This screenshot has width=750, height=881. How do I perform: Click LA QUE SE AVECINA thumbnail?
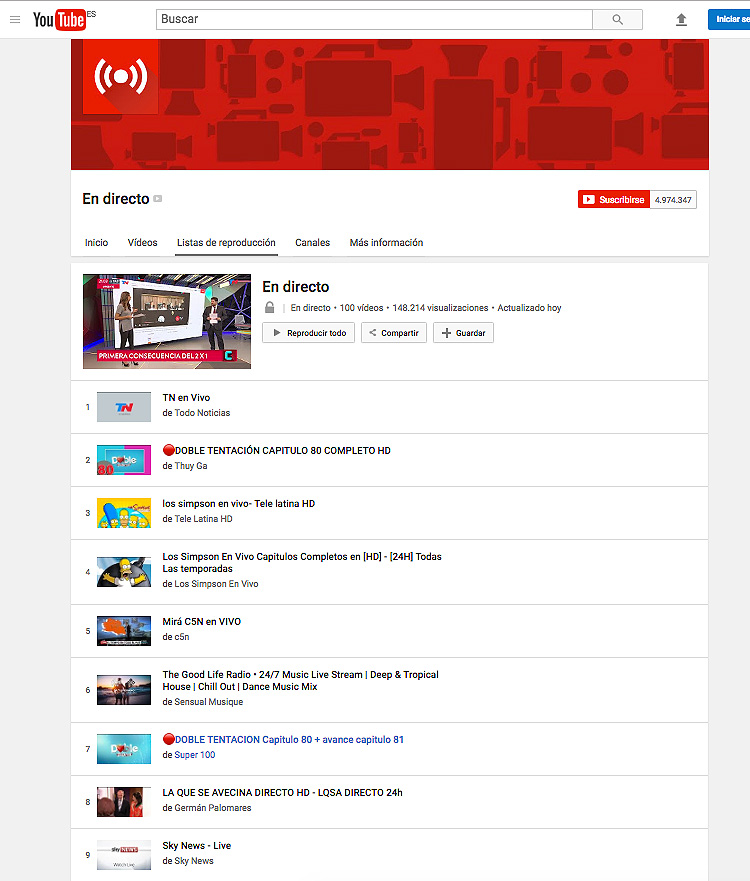pos(124,802)
